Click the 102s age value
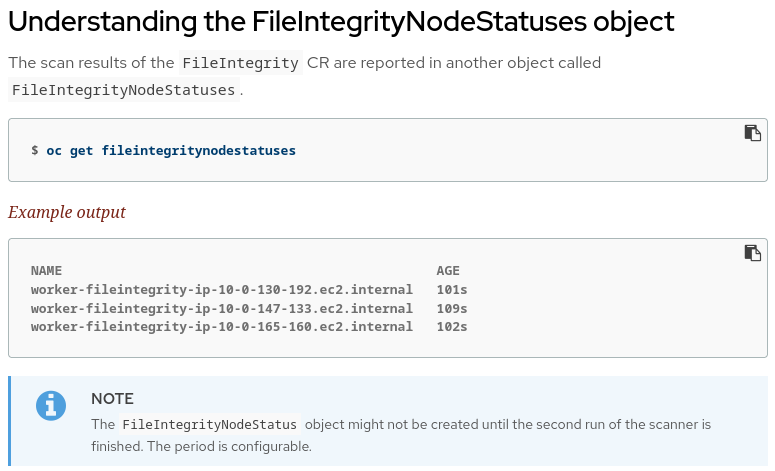This screenshot has width=775, height=471. [x=452, y=327]
